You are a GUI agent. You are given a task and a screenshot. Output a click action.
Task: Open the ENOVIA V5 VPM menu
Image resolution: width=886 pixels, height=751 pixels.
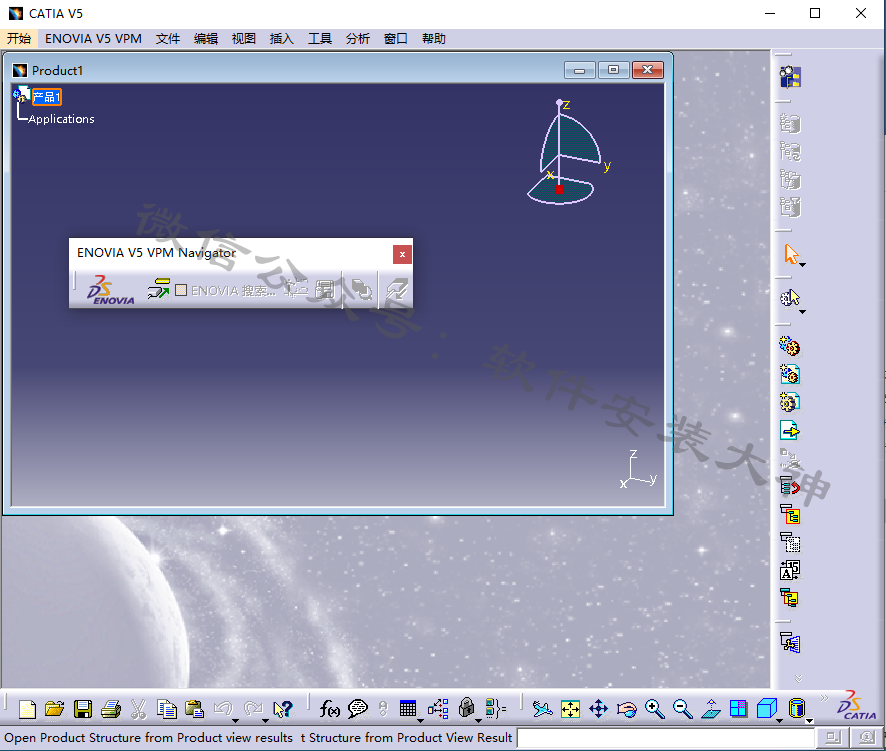coord(93,38)
